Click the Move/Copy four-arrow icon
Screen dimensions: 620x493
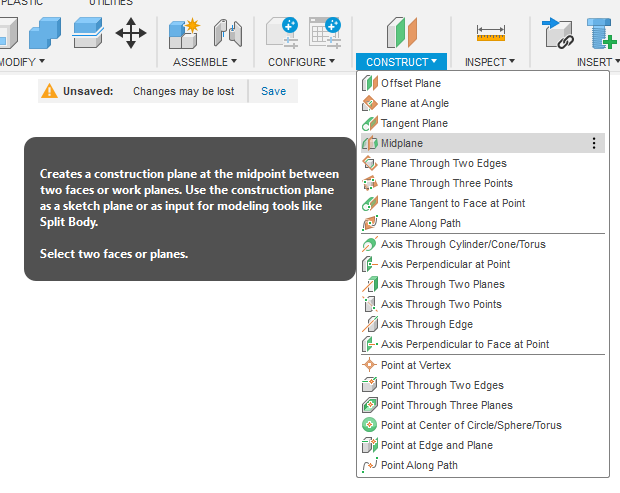[x=131, y=33]
